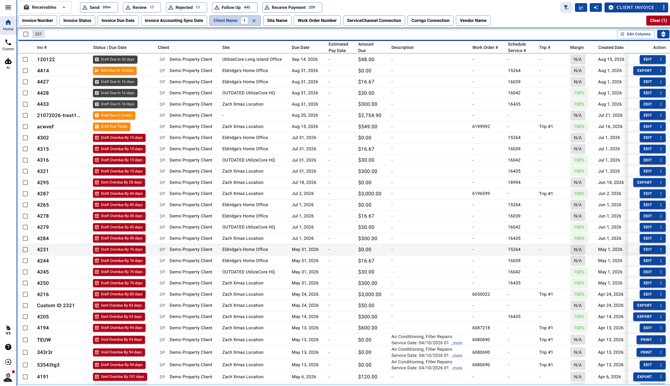Open the Work Order Number filter

(317, 21)
